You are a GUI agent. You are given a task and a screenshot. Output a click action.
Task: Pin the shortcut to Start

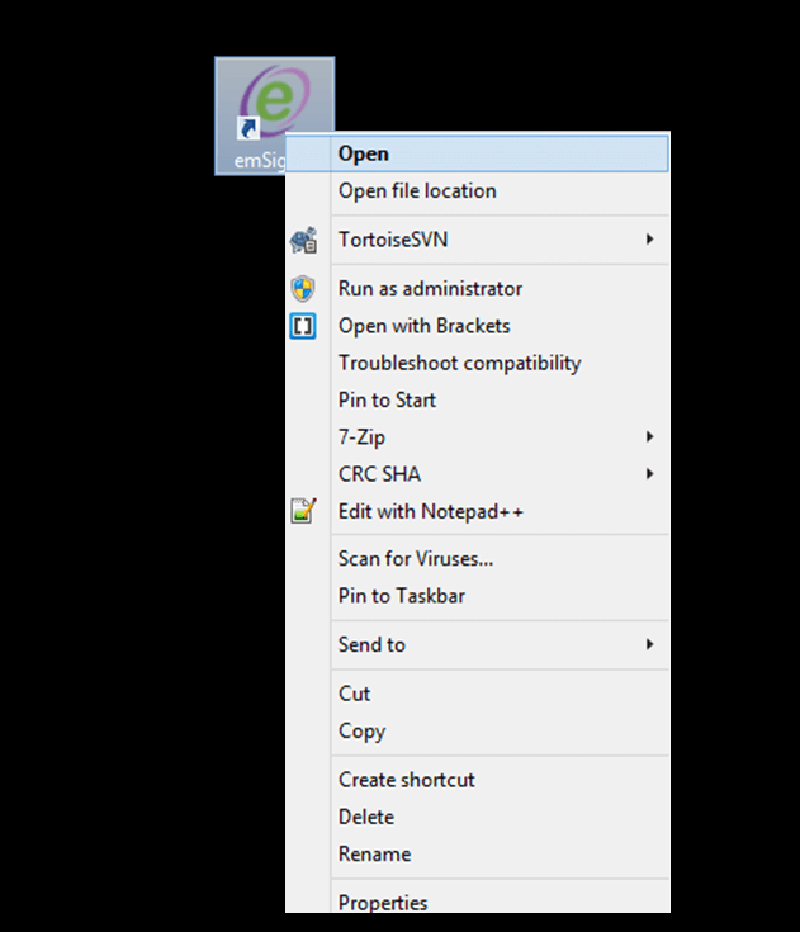tap(387, 400)
